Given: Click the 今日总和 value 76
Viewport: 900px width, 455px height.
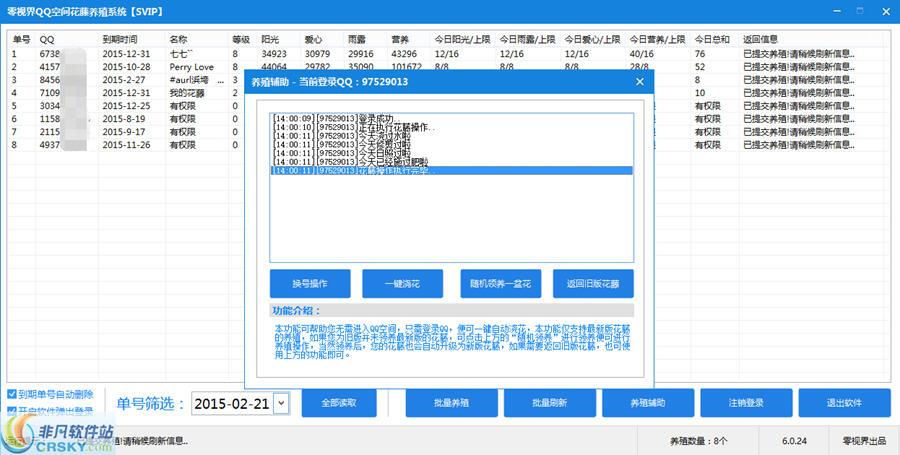Looking at the screenshot, I should pyautogui.click(x=700, y=54).
